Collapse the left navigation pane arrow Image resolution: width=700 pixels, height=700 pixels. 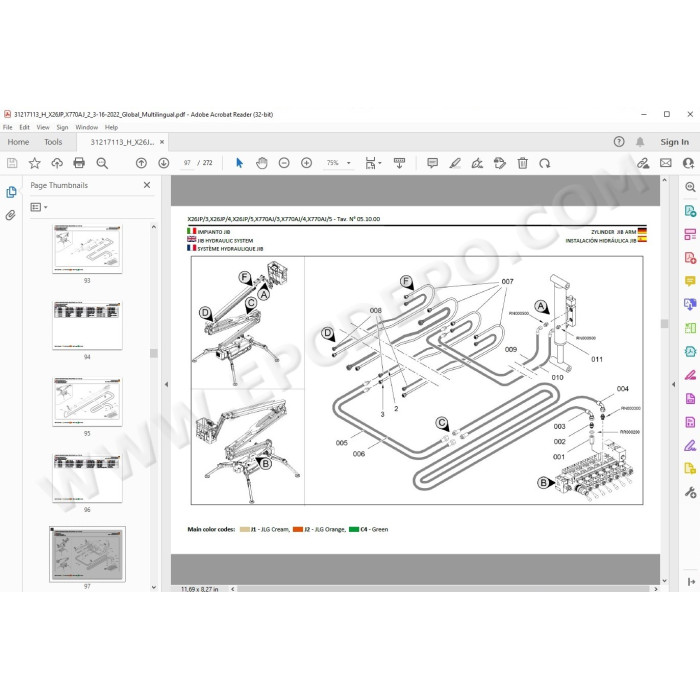(x=167, y=384)
